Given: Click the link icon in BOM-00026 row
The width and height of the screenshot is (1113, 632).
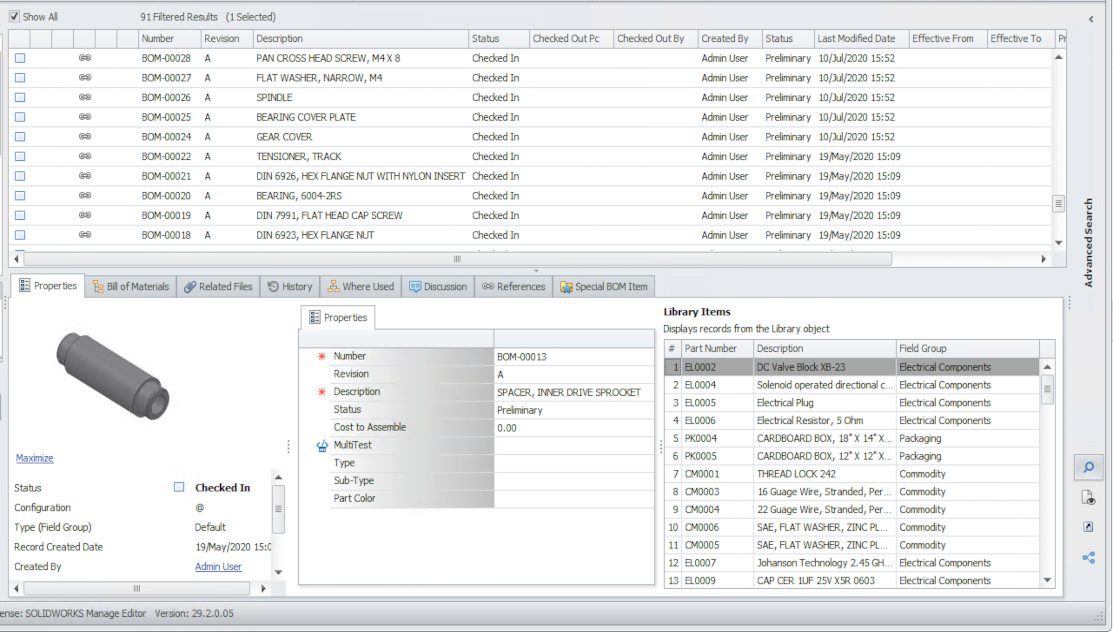Looking at the screenshot, I should (x=84, y=97).
